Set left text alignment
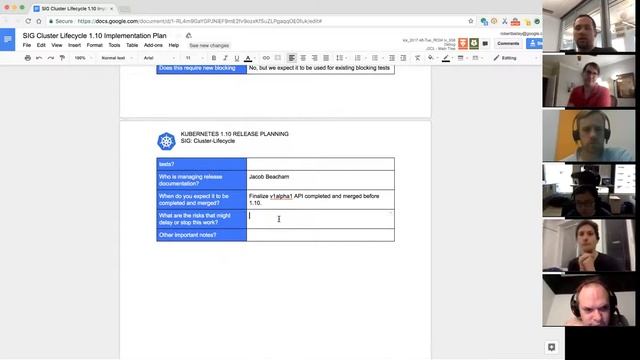Image resolution: width=640 pixels, height=360 pixels. (291, 58)
